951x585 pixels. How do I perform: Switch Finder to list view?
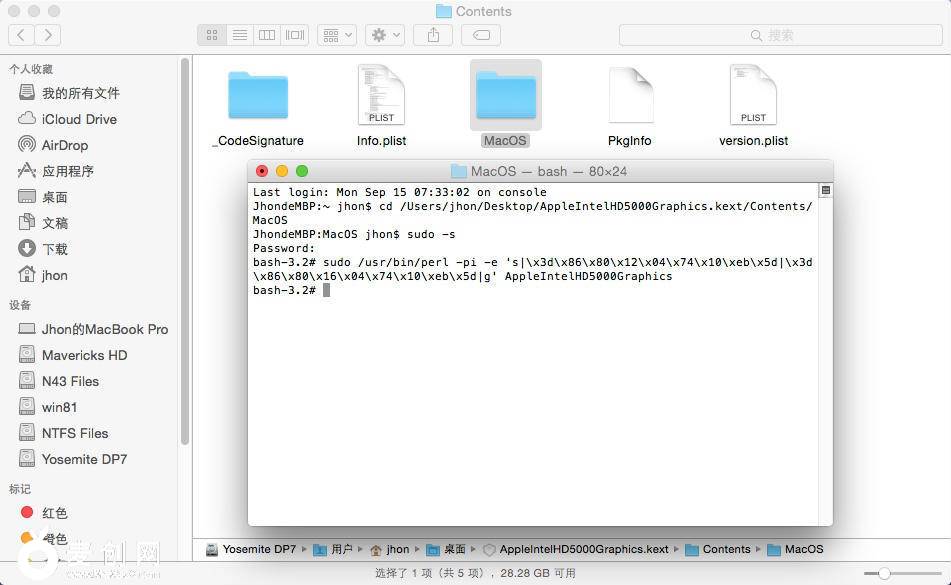239,35
